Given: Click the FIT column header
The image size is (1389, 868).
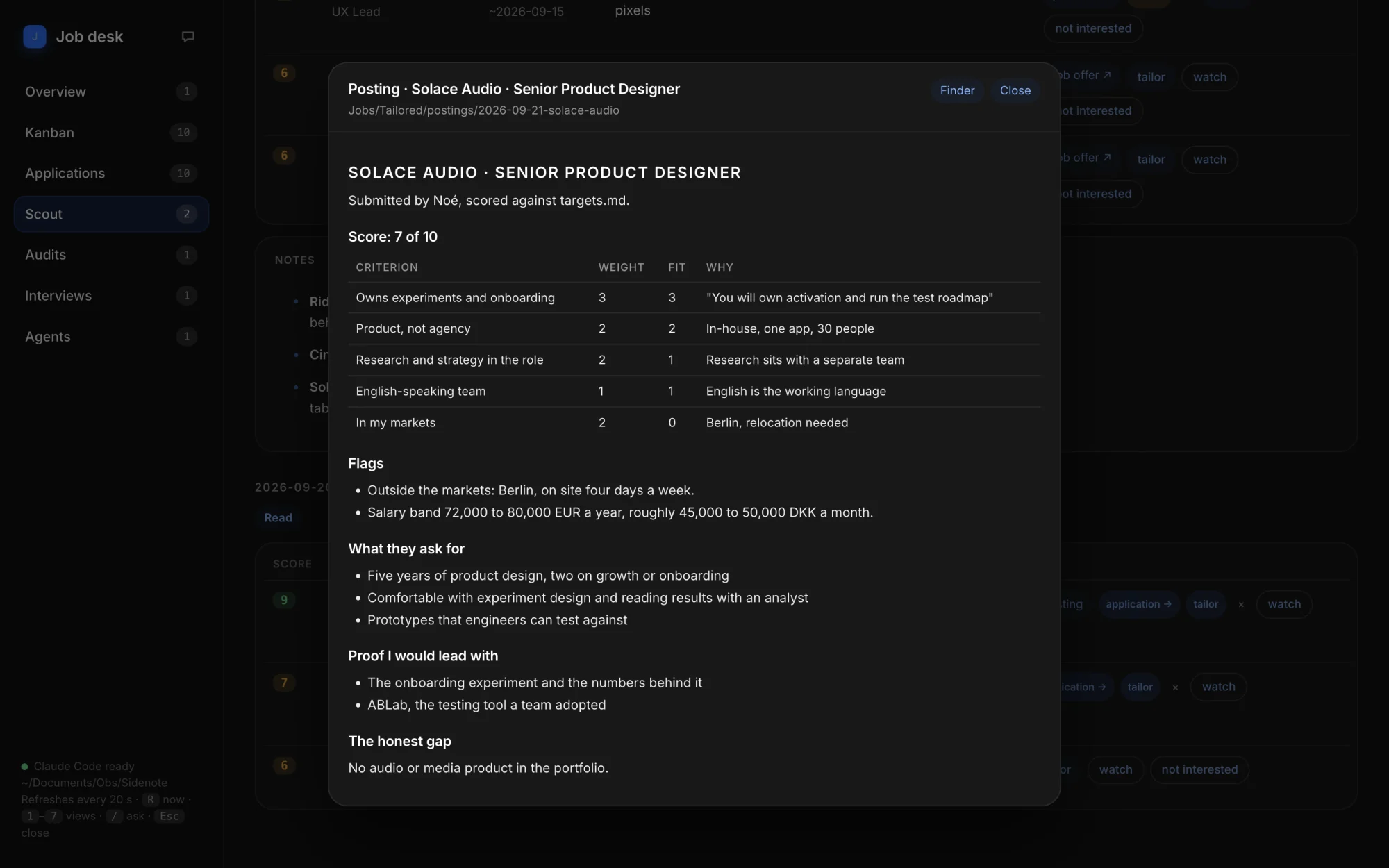Looking at the screenshot, I should tap(676, 267).
